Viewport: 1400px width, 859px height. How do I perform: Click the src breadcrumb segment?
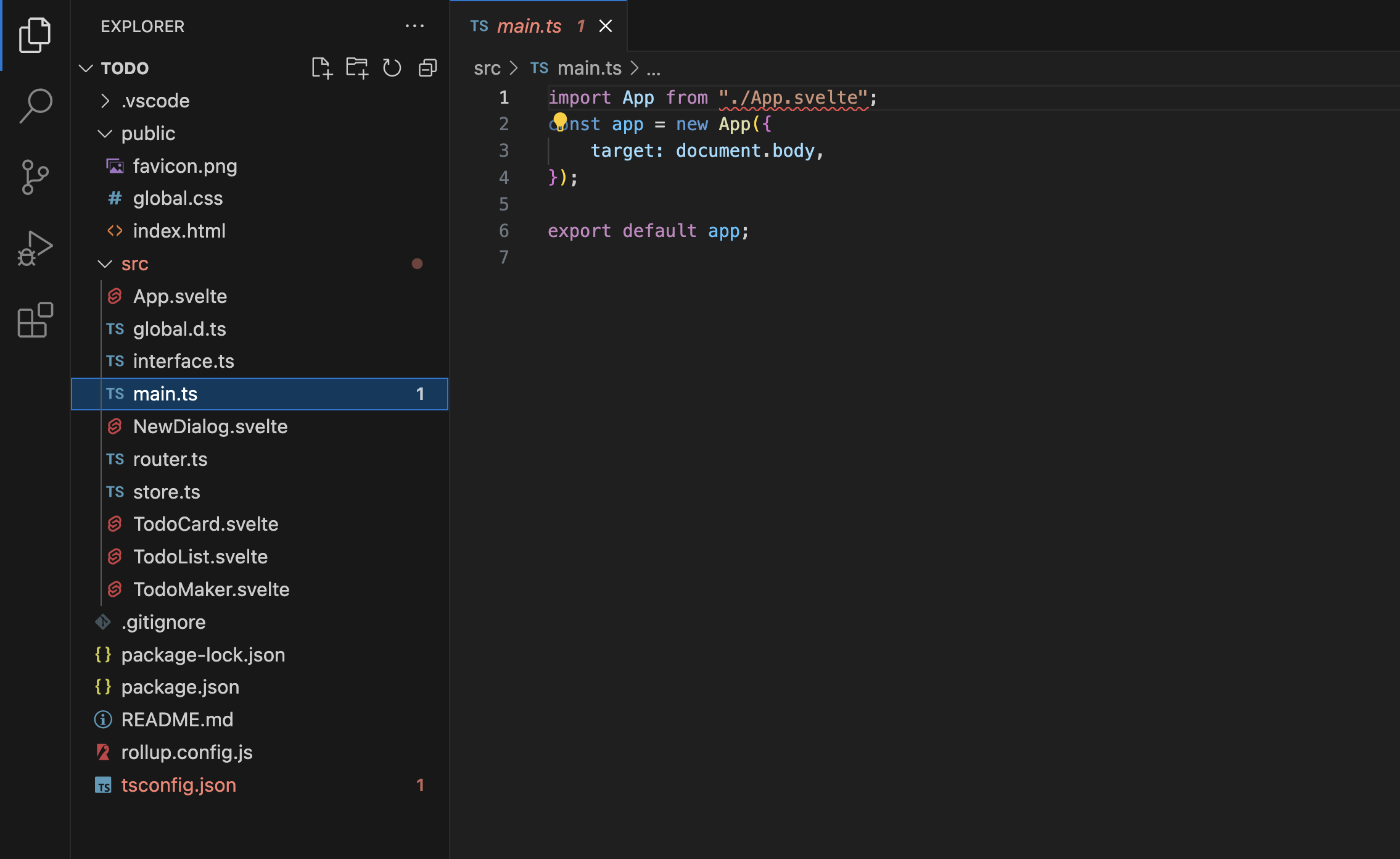tap(487, 68)
